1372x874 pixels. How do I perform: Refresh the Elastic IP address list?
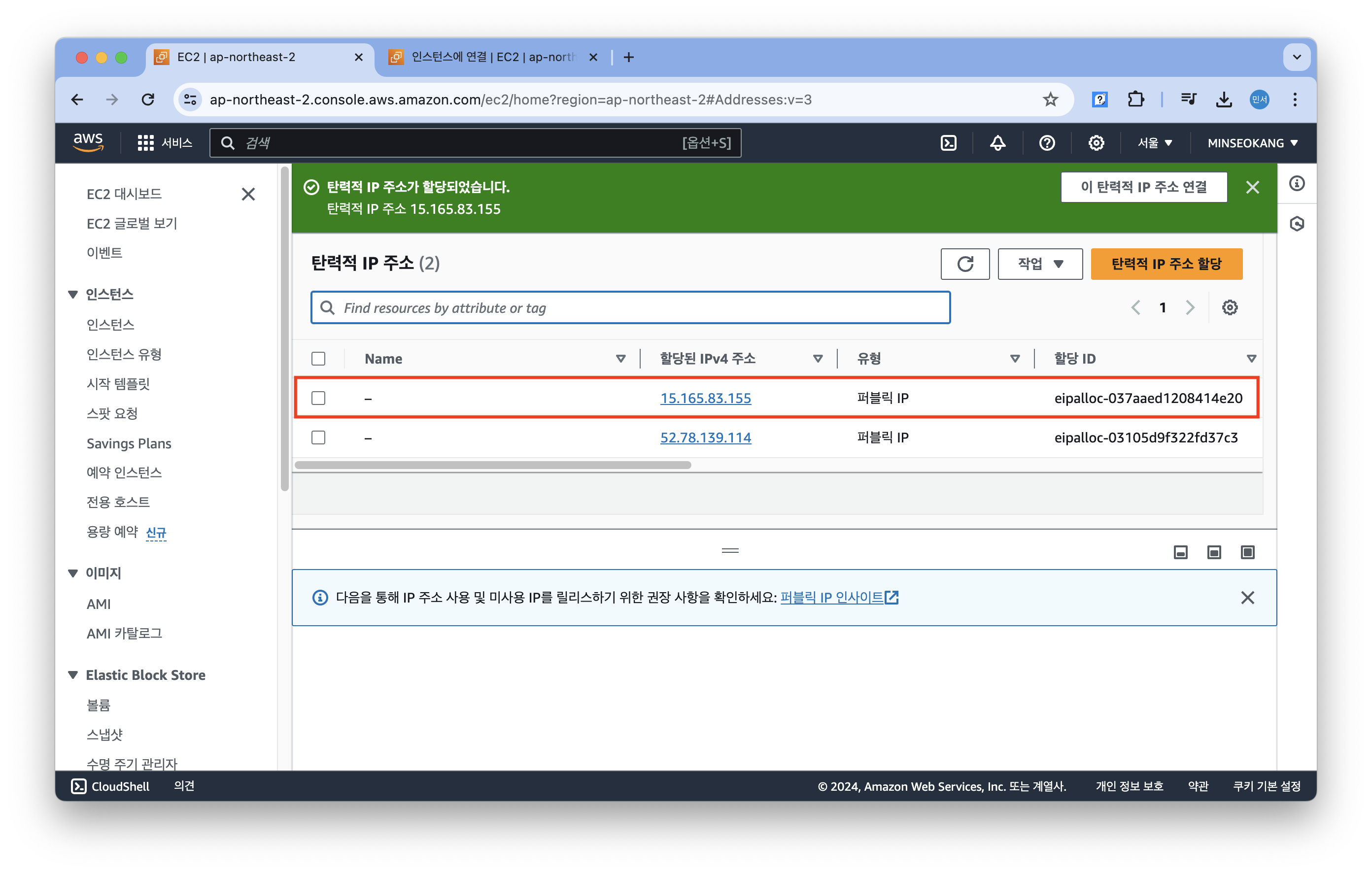pyautogui.click(x=964, y=264)
